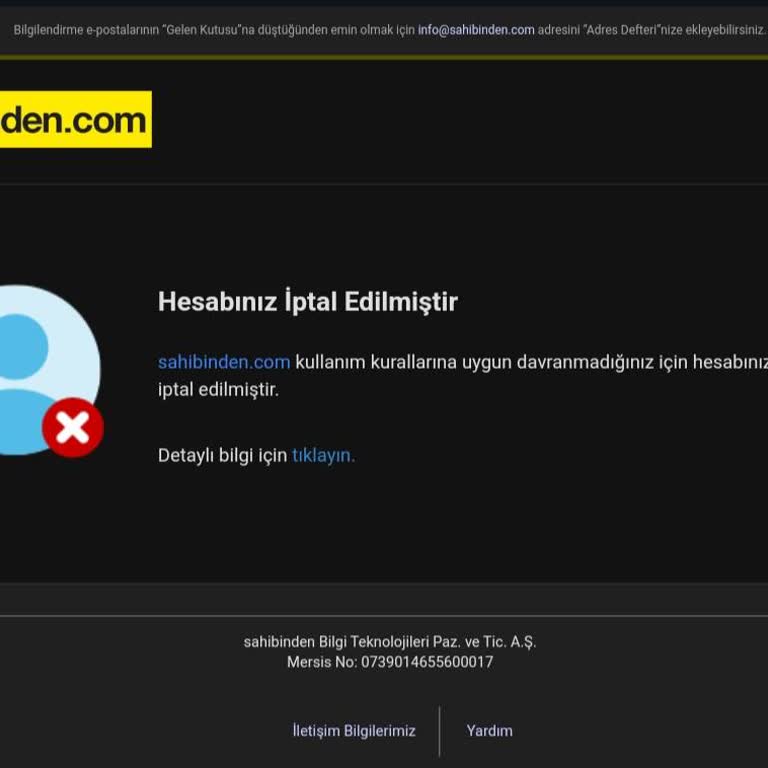Click the 'Mersis No: 0739014655600017' text
The image size is (768, 768).
click(x=390, y=662)
